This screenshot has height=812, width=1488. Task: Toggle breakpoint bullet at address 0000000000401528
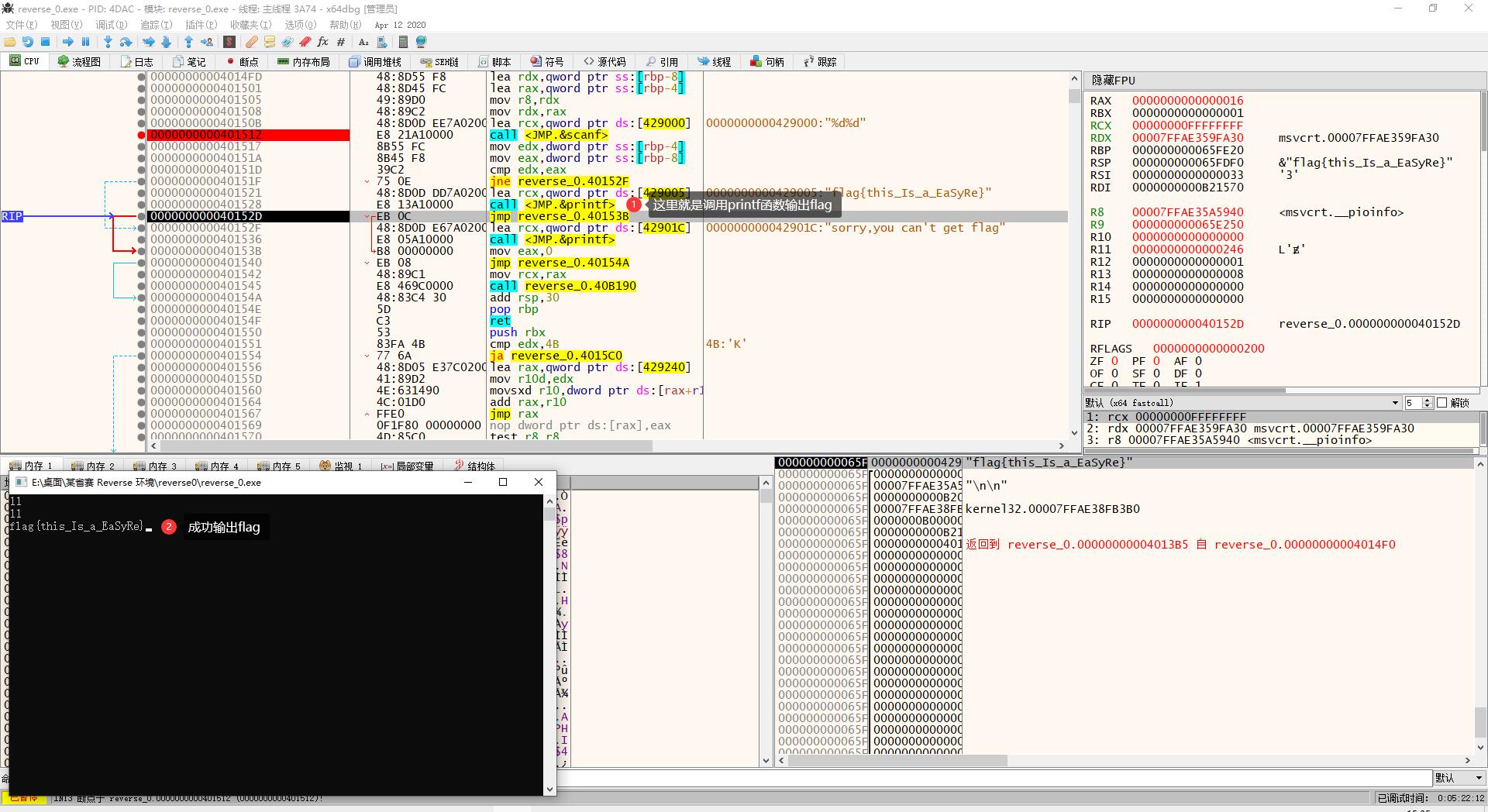point(141,205)
